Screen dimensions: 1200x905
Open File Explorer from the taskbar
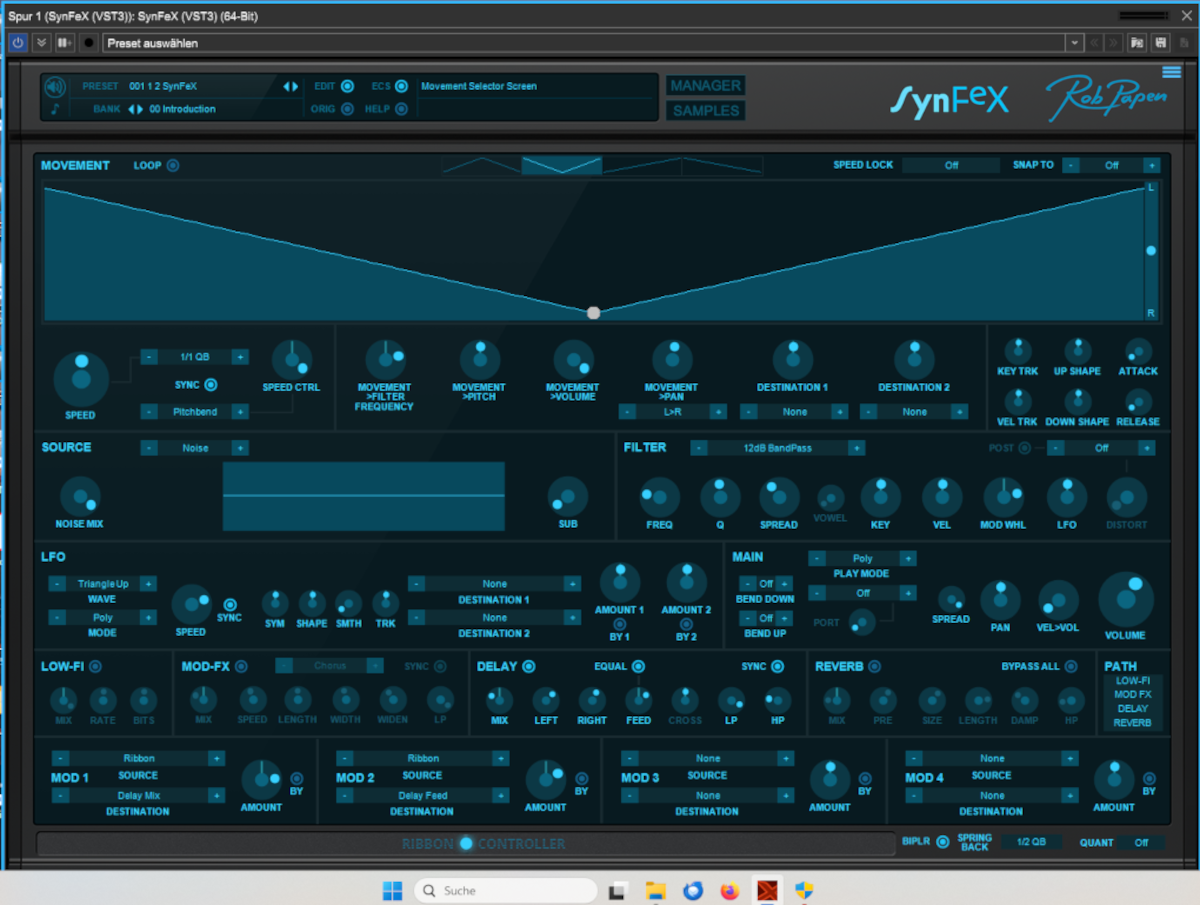click(x=655, y=890)
